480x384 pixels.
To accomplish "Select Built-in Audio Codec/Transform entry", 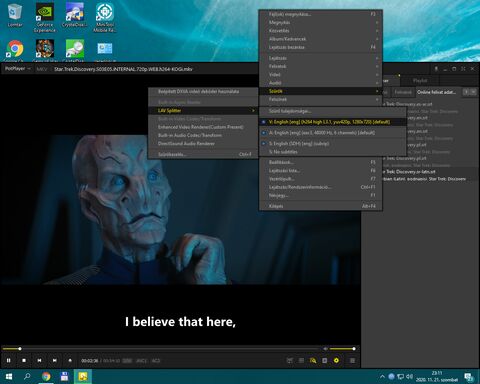I will click(203, 135).
